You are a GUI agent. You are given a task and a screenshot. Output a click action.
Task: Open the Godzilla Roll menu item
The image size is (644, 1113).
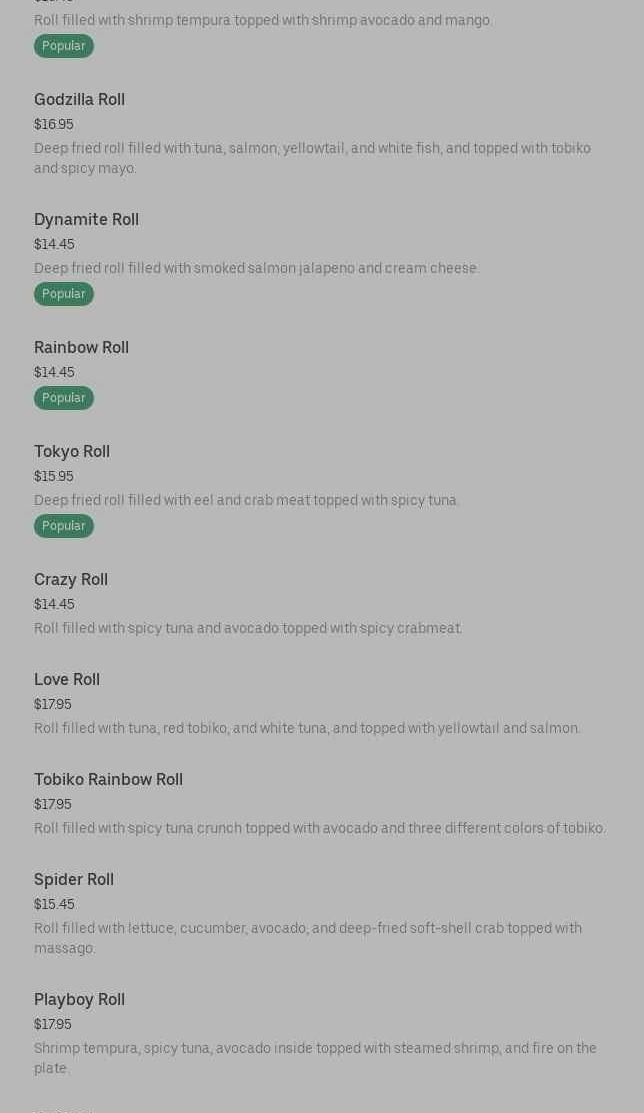79,99
